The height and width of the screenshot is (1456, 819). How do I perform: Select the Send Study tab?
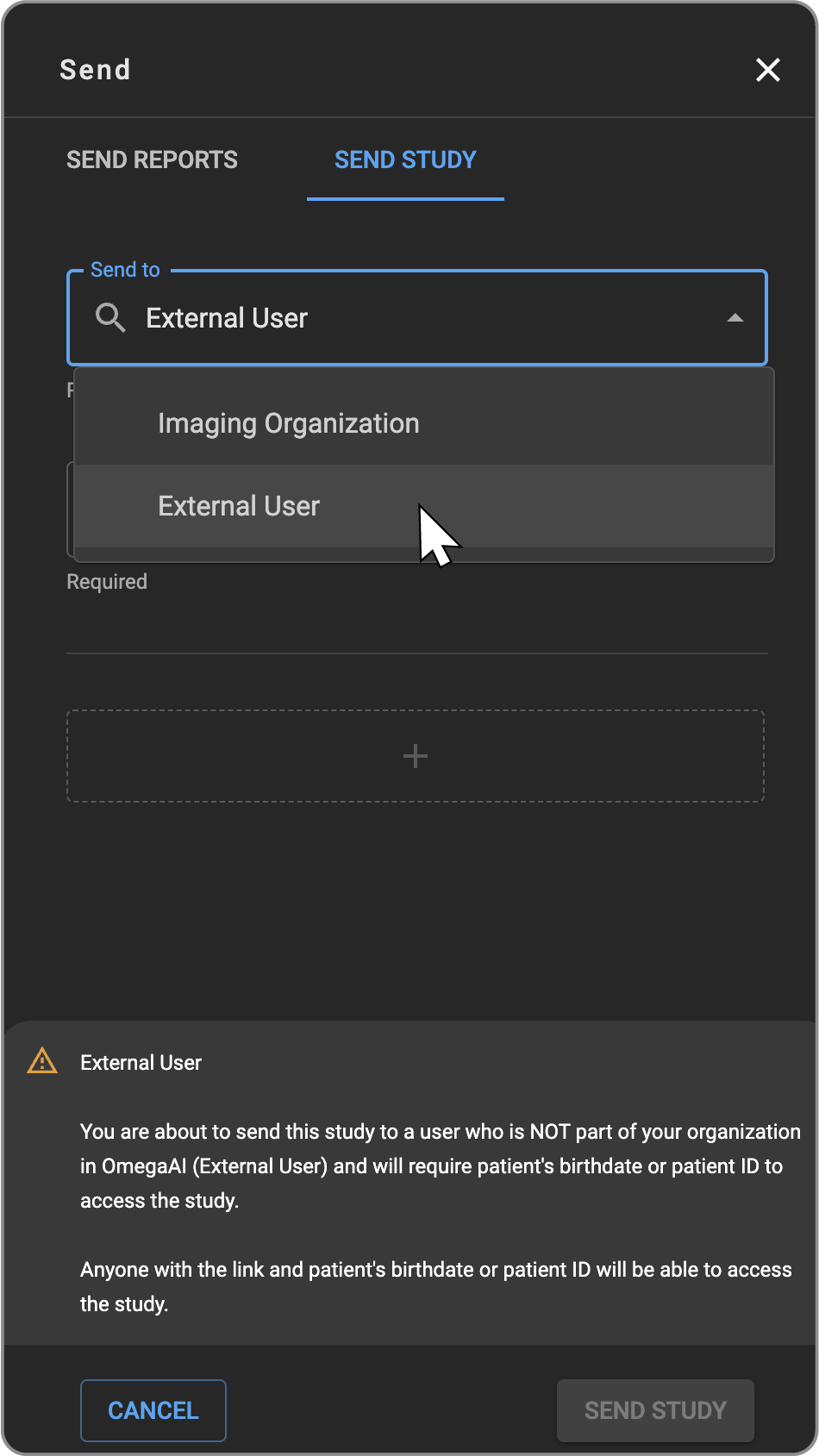click(x=405, y=160)
